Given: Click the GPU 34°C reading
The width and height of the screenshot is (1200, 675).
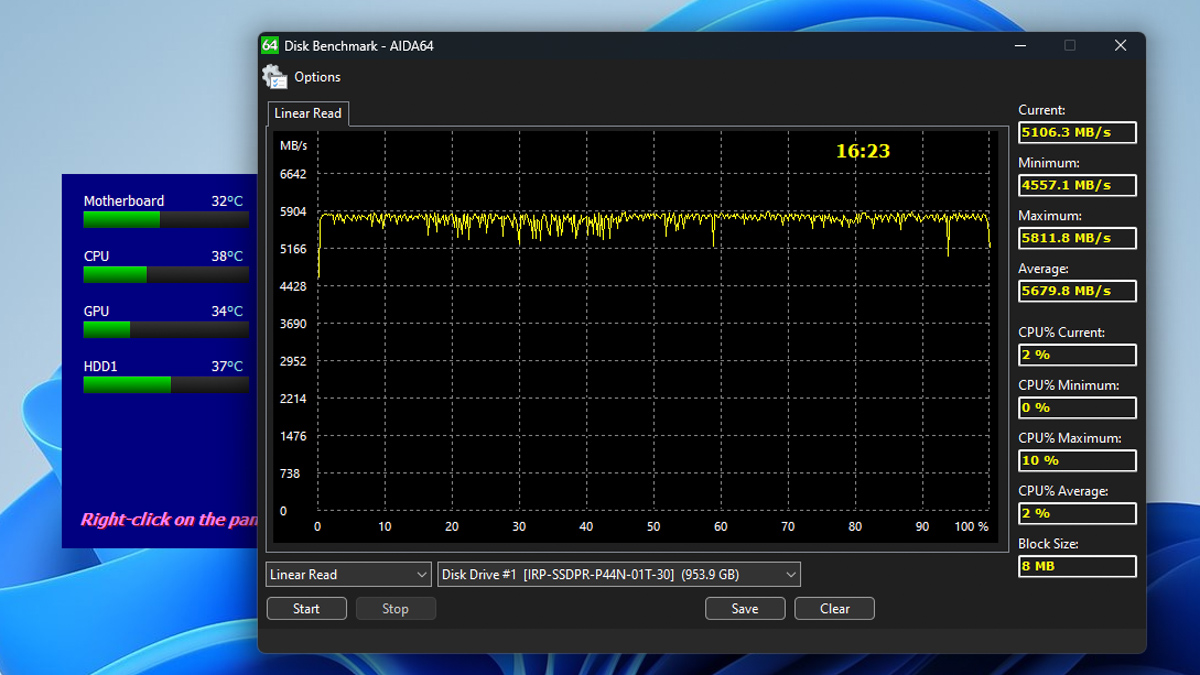Looking at the screenshot, I should (x=227, y=311).
